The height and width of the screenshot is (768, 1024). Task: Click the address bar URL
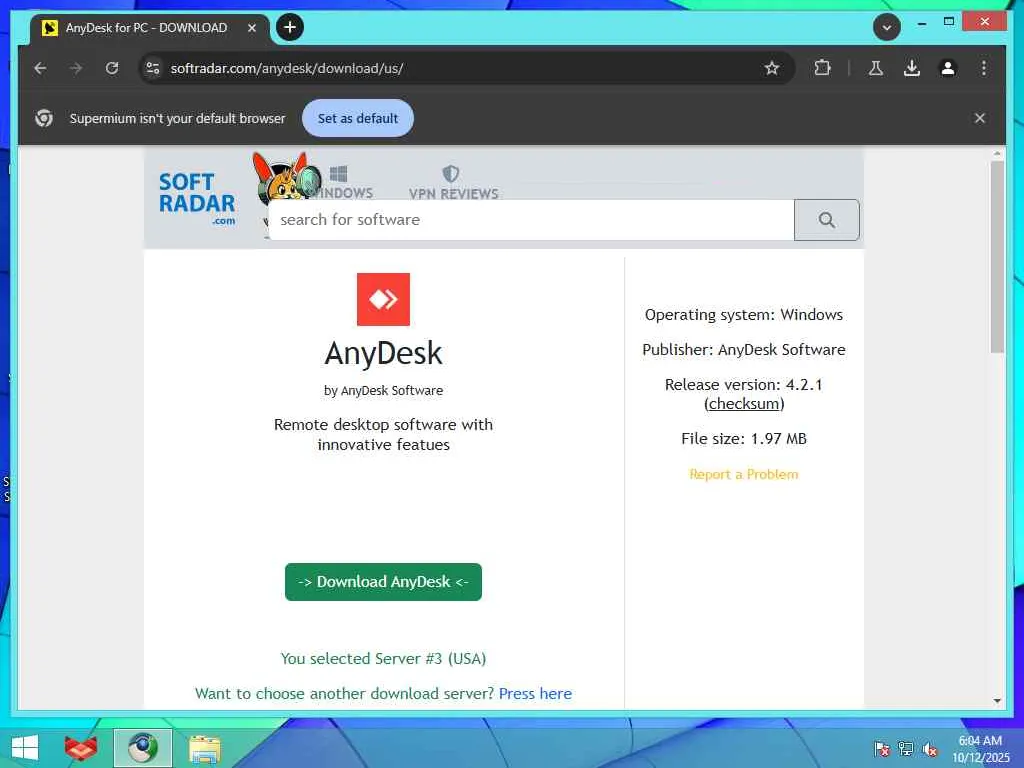tap(287, 68)
